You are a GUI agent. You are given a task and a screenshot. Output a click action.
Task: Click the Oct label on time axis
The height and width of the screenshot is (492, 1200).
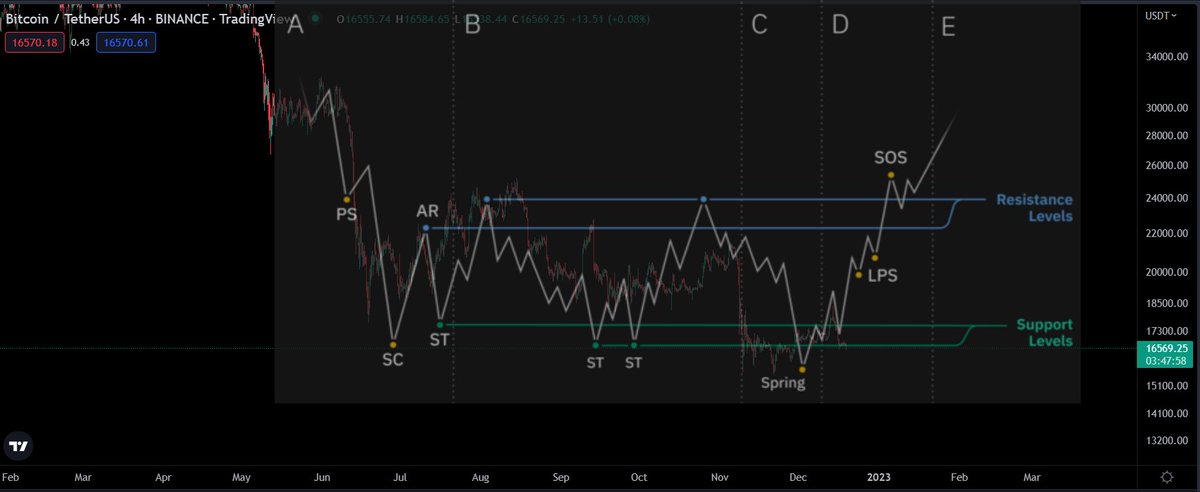pyautogui.click(x=640, y=478)
